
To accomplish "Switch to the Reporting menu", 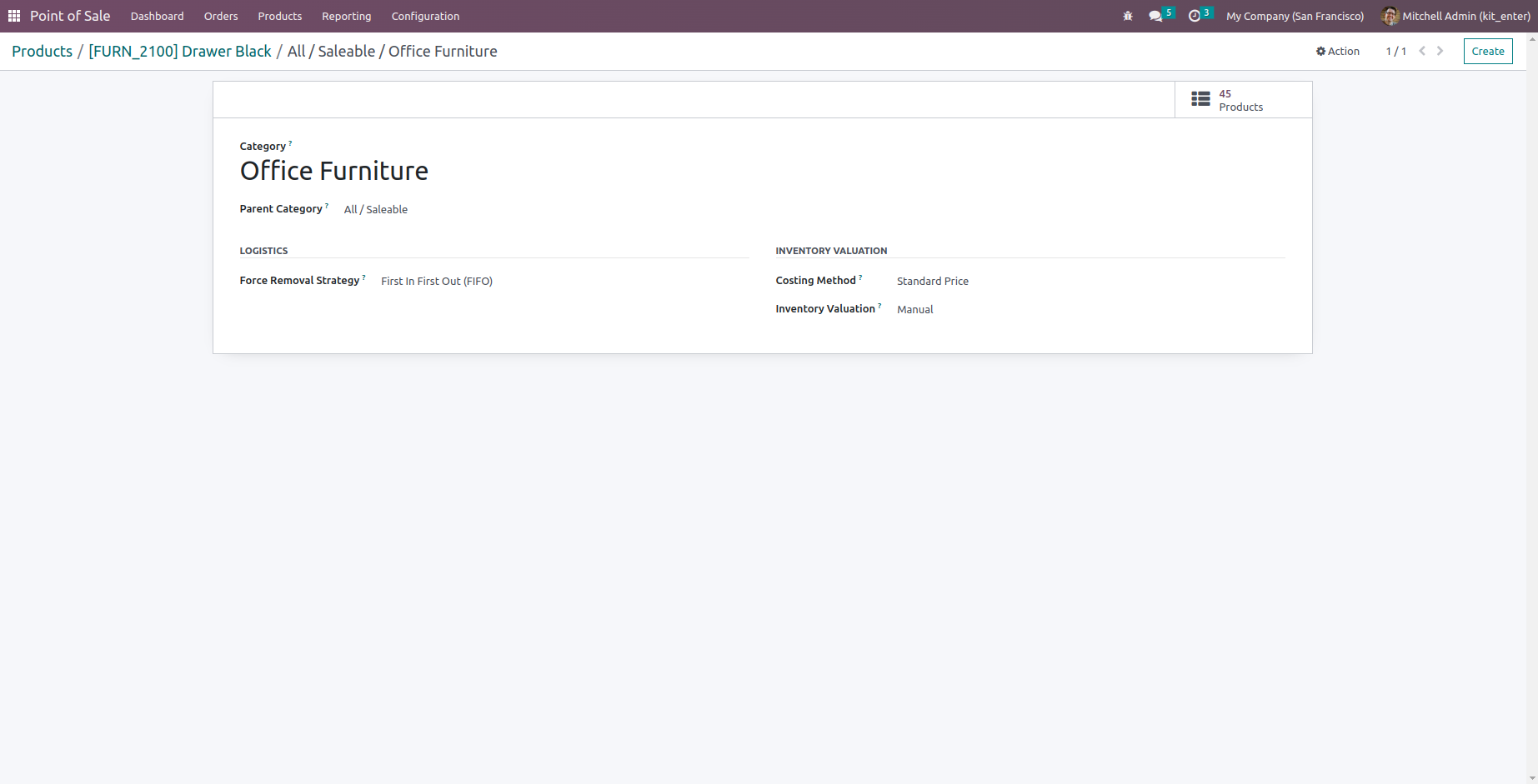I will coord(346,16).
